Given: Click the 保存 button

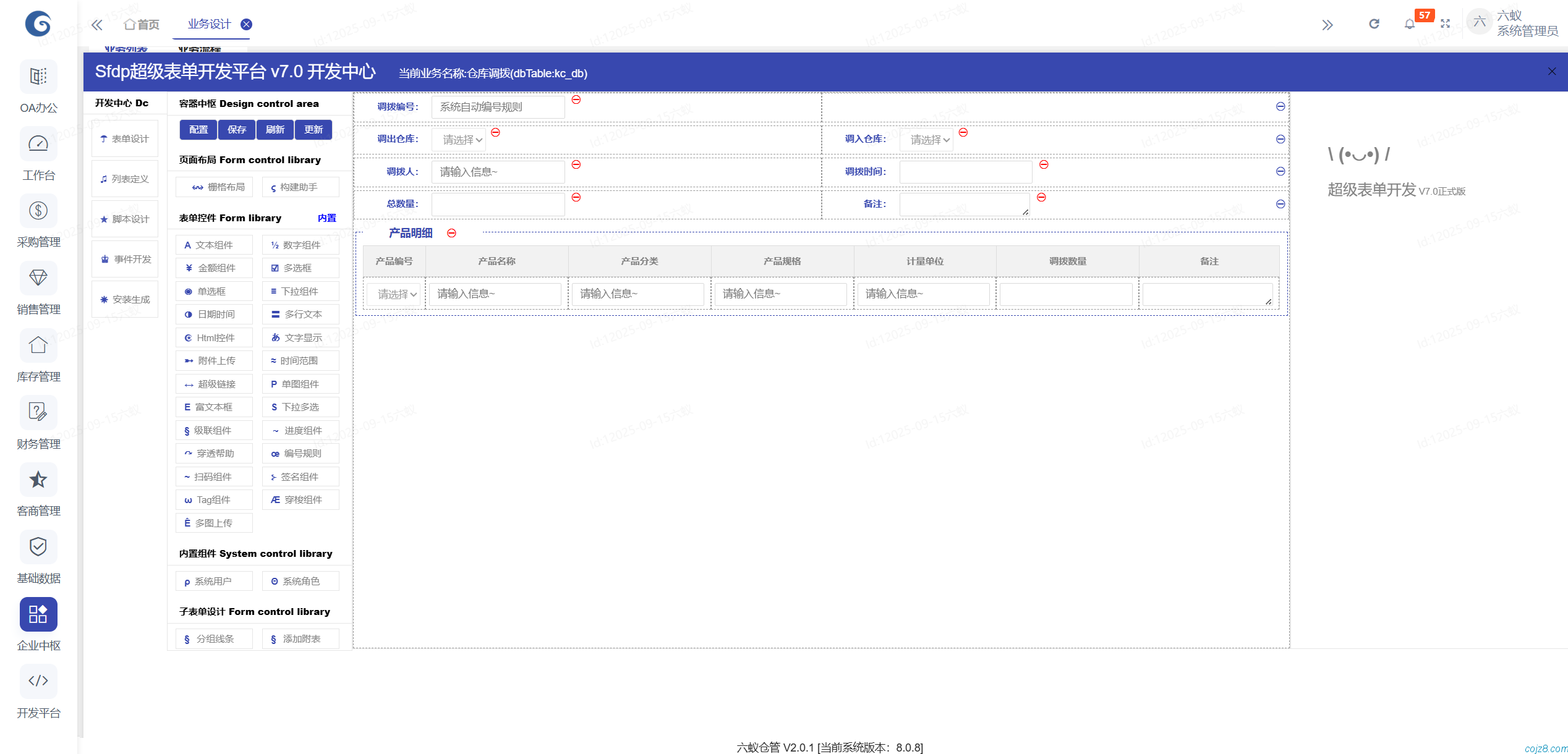Looking at the screenshot, I should (x=236, y=129).
